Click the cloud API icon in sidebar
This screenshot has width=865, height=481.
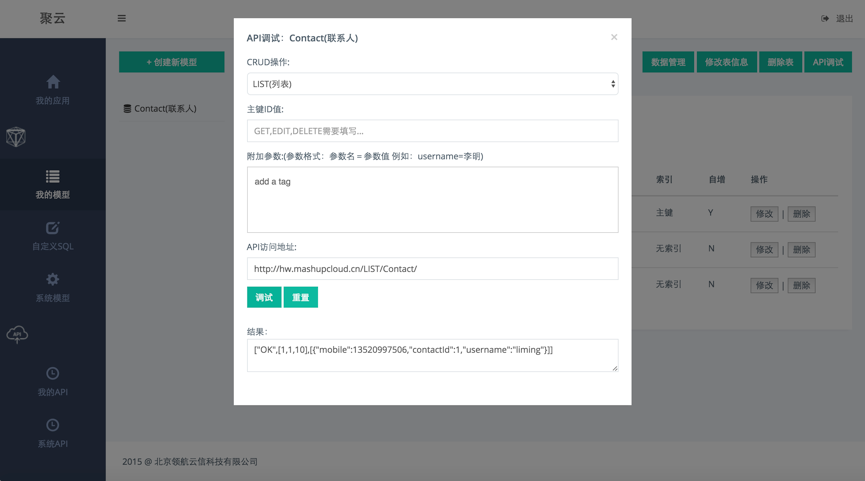(x=17, y=334)
